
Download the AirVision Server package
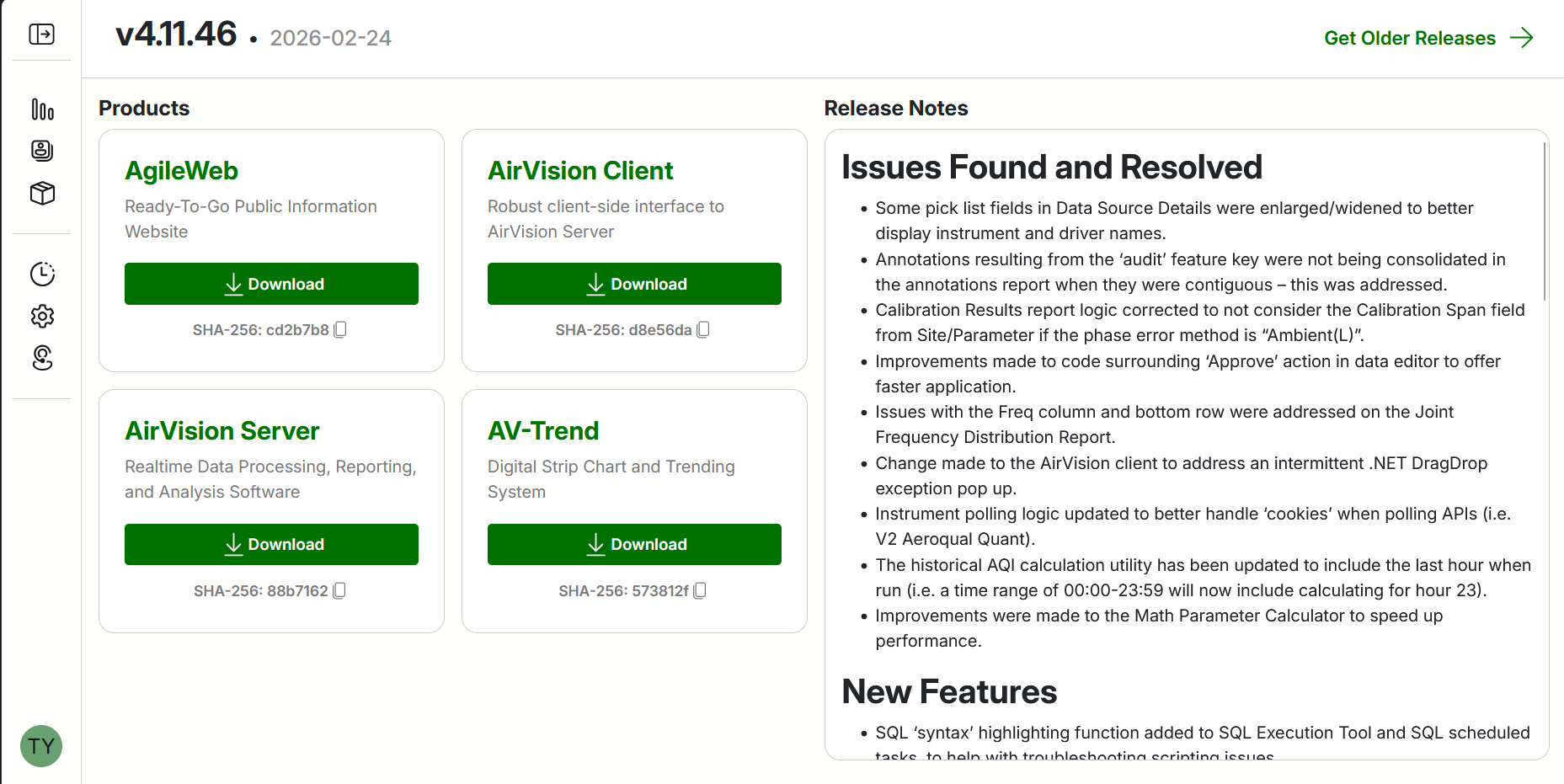click(271, 544)
